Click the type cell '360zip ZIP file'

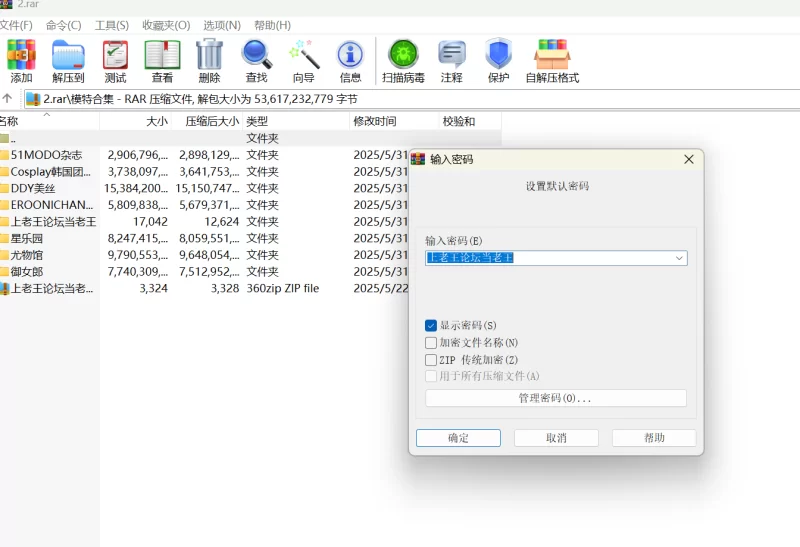click(x=283, y=289)
